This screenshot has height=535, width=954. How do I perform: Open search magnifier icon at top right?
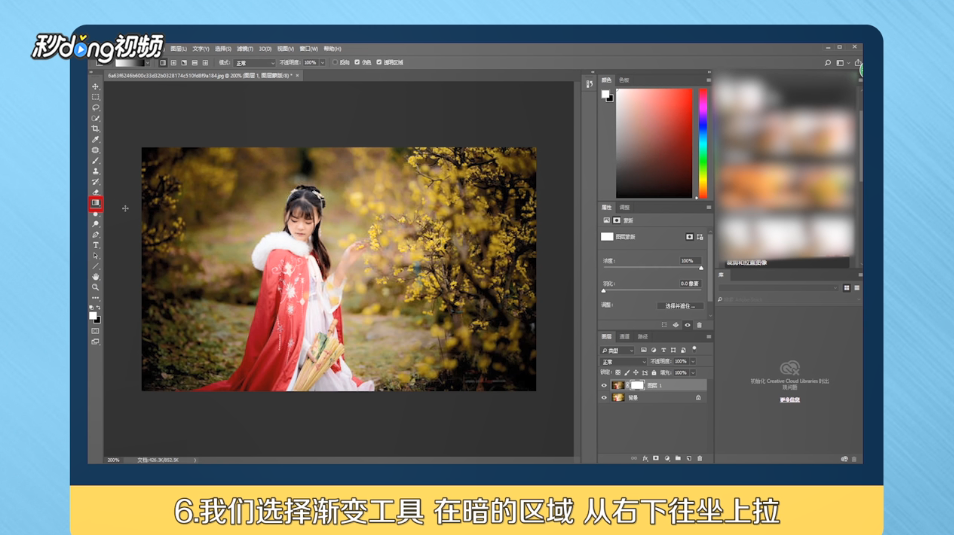(x=827, y=63)
